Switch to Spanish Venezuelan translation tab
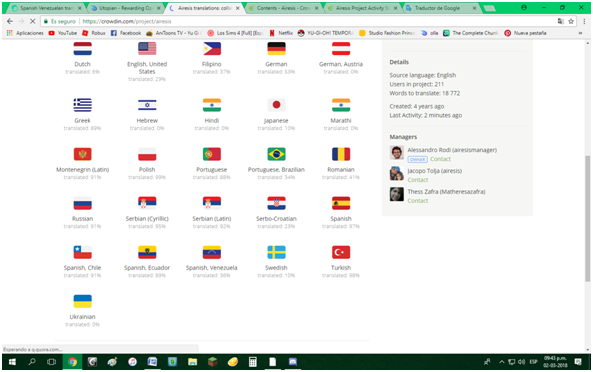Image resolution: width=593 pixels, height=372 pixels. [47, 8]
